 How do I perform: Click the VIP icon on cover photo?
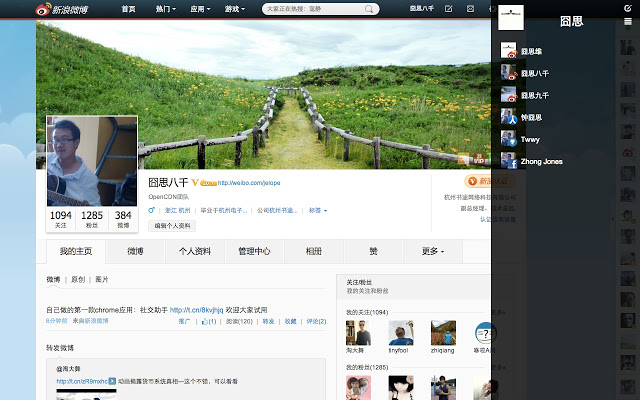pyautogui.click(x=479, y=159)
